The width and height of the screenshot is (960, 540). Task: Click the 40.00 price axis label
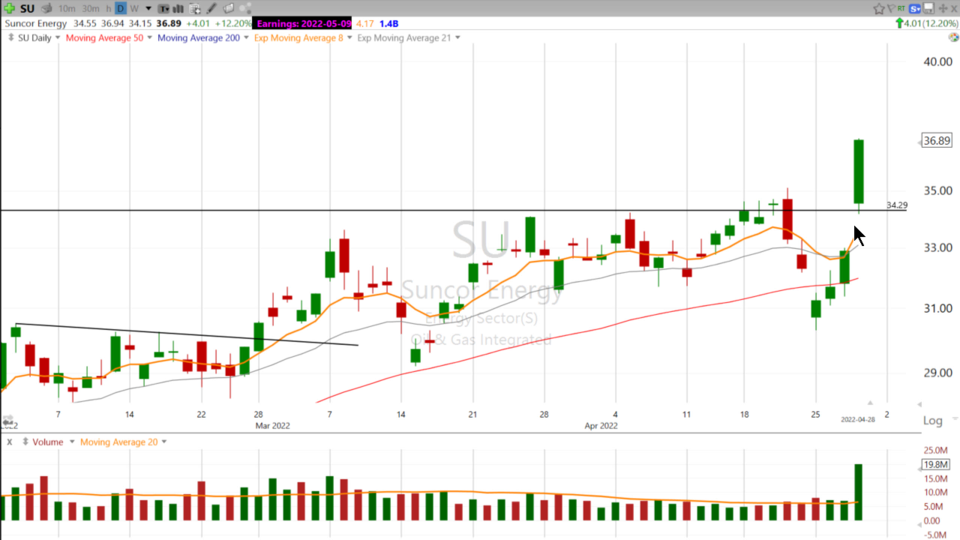937,62
